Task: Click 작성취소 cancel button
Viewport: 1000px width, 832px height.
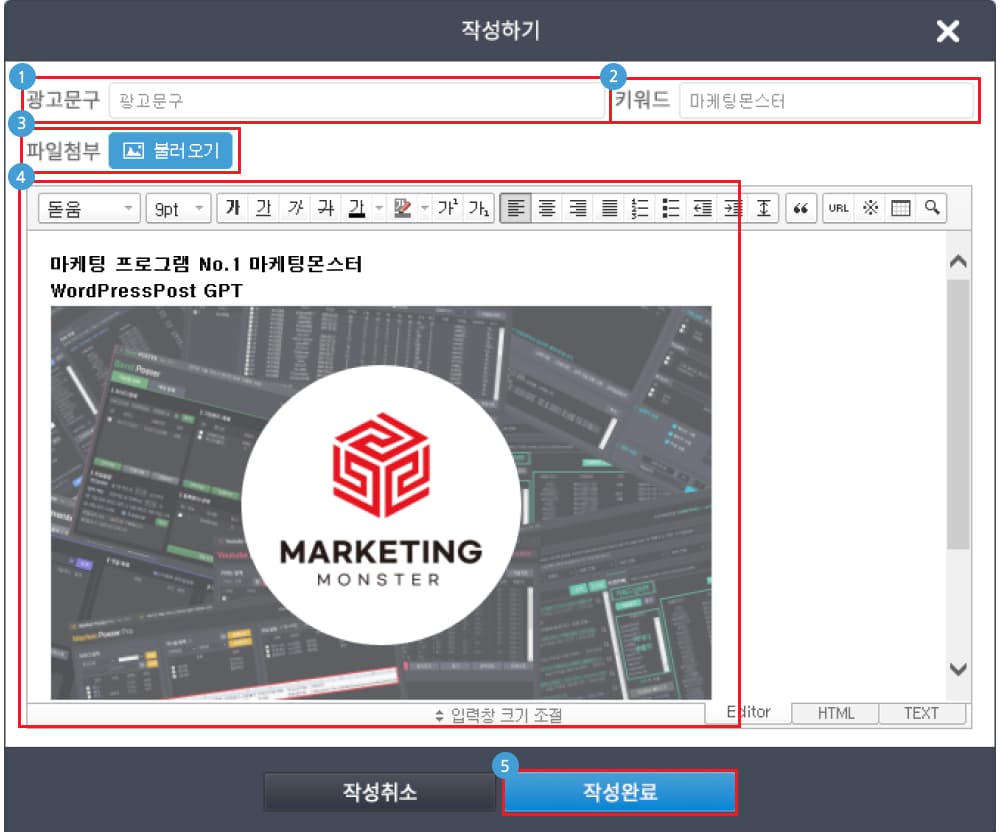Action: 379,792
